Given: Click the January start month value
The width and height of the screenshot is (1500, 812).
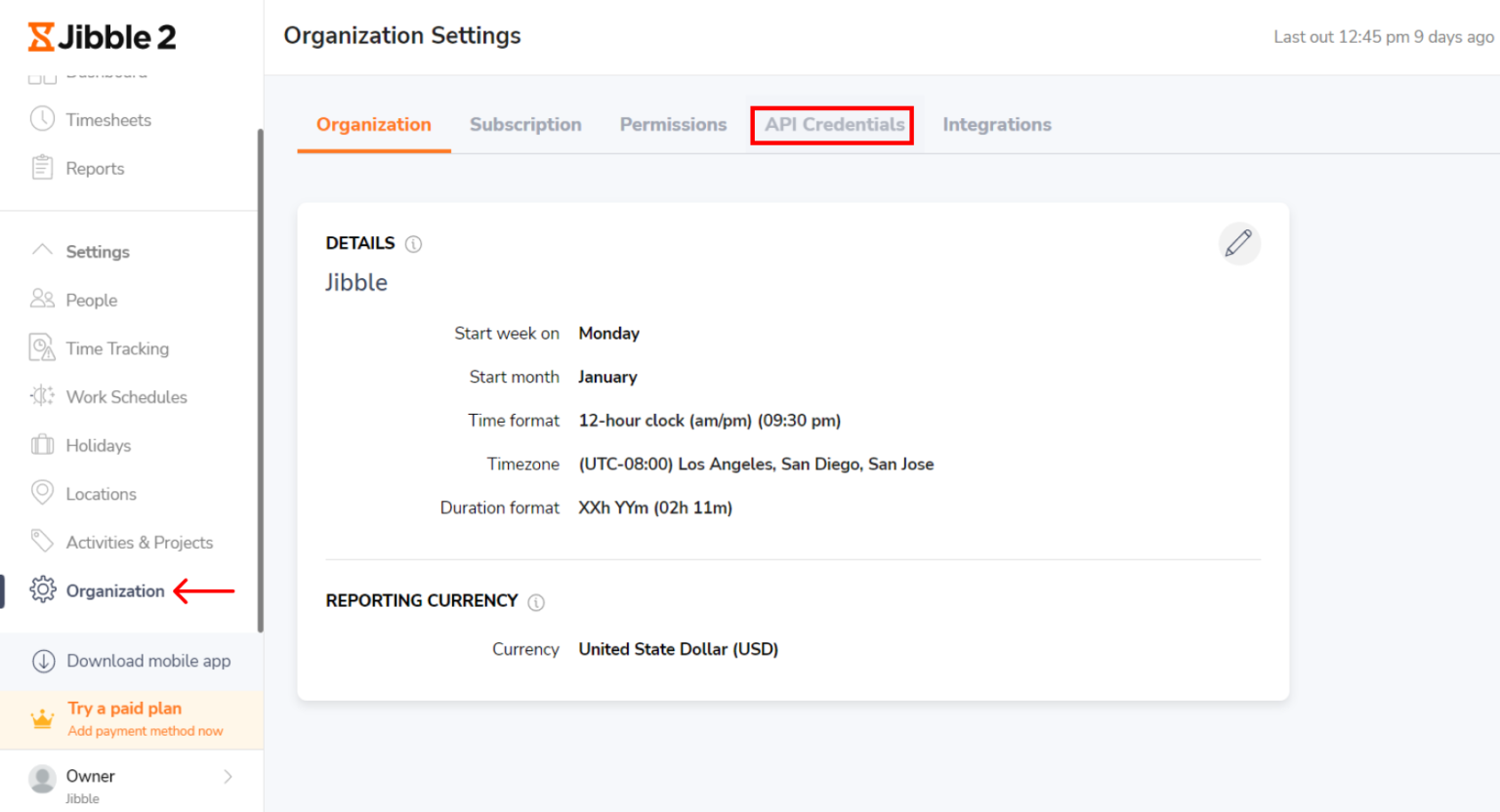Looking at the screenshot, I should click(607, 377).
